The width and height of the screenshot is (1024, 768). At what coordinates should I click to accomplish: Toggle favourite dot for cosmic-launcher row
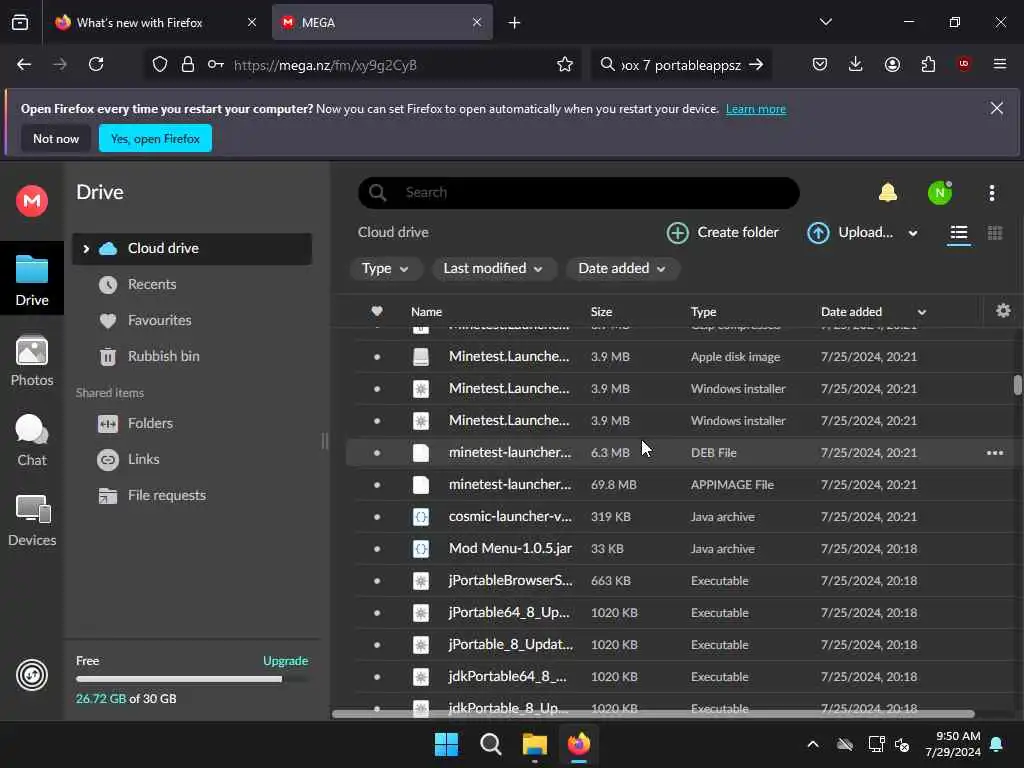pos(377,517)
